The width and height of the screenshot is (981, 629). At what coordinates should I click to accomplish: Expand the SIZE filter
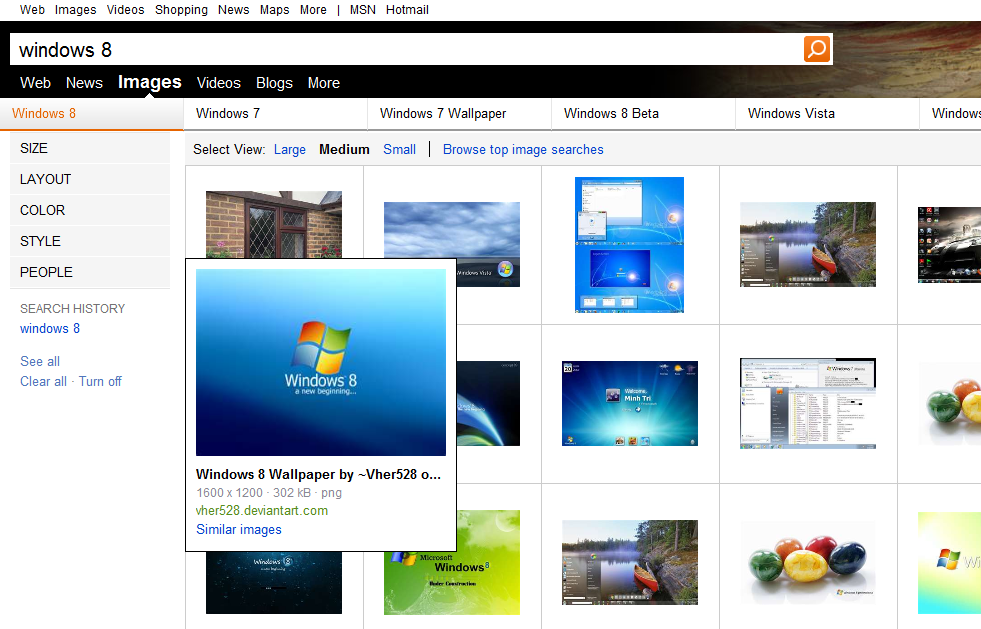click(x=90, y=148)
